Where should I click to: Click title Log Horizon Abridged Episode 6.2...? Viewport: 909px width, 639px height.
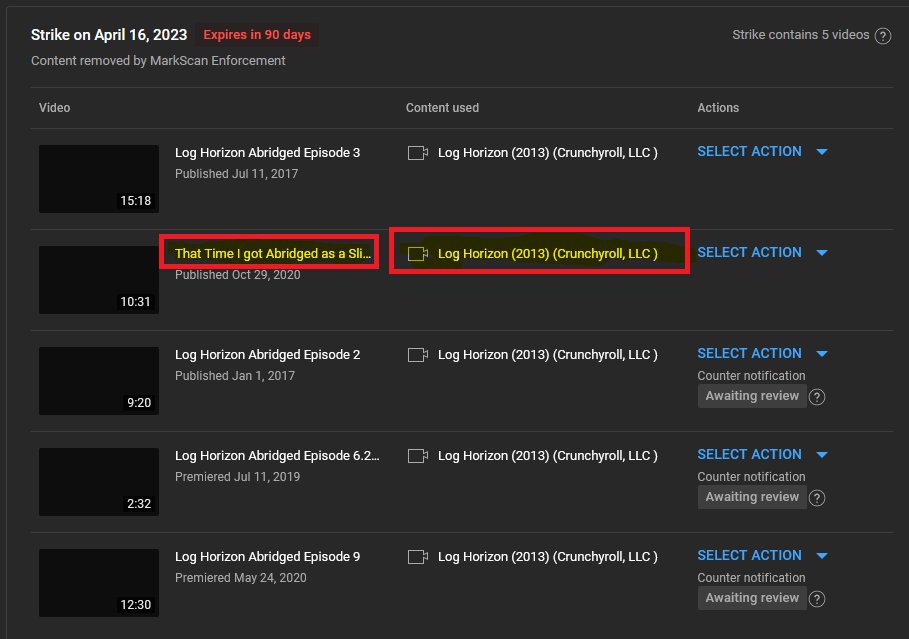click(277, 455)
